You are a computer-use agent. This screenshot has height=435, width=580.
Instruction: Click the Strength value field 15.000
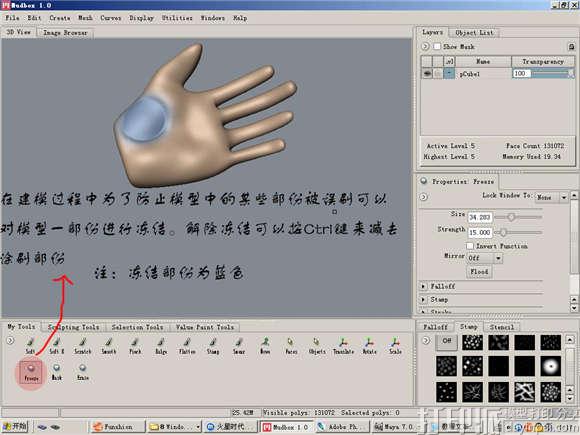480,233
